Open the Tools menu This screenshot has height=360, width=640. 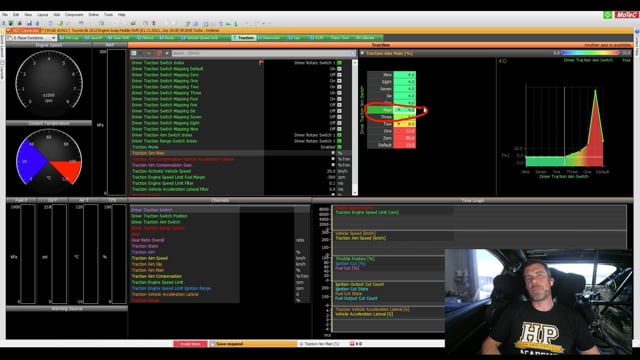coord(108,15)
